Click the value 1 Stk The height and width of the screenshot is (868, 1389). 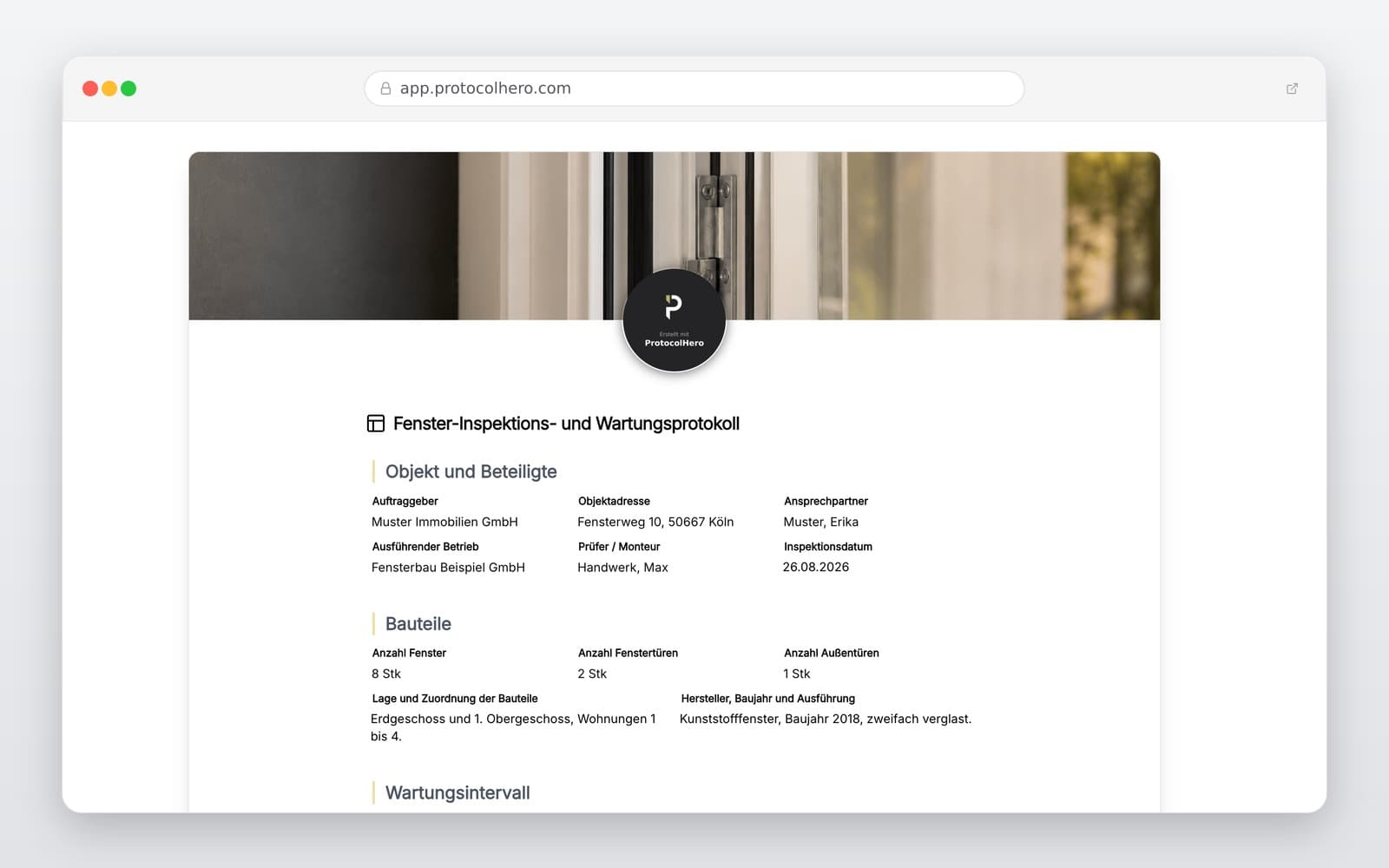click(x=797, y=674)
